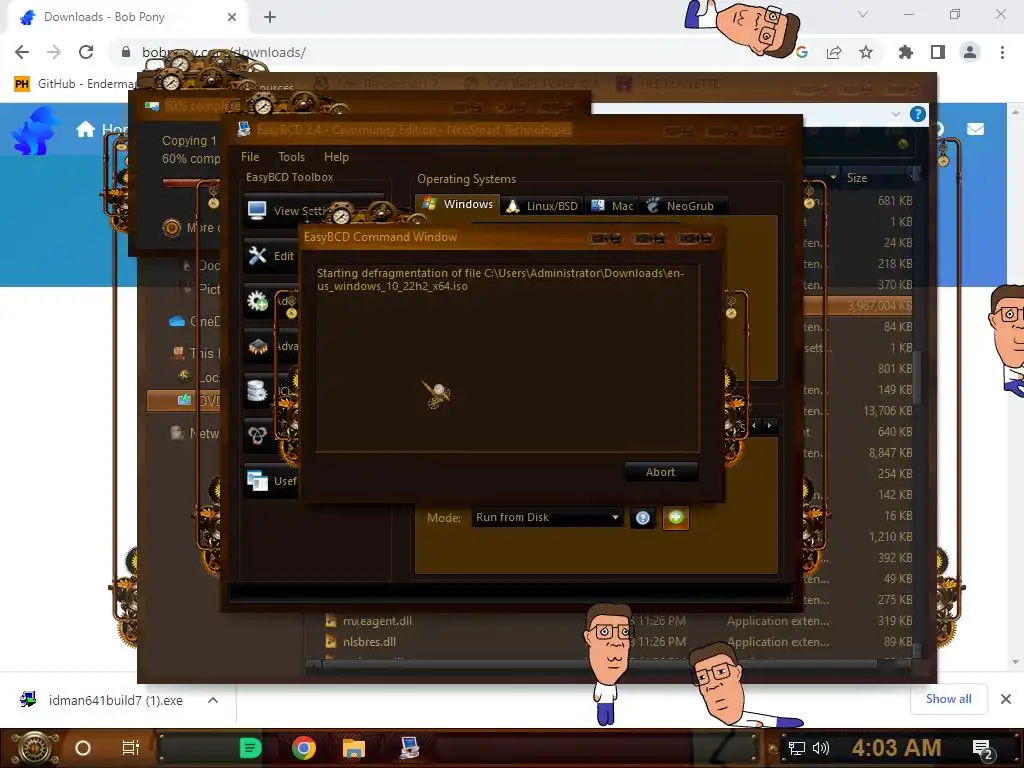Close the Chrome downloads bar

[1006, 699]
